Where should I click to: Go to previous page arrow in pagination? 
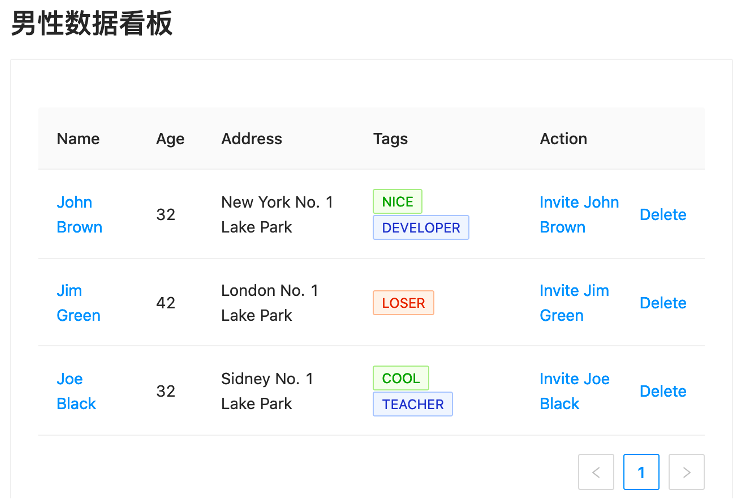tap(596, 472)
